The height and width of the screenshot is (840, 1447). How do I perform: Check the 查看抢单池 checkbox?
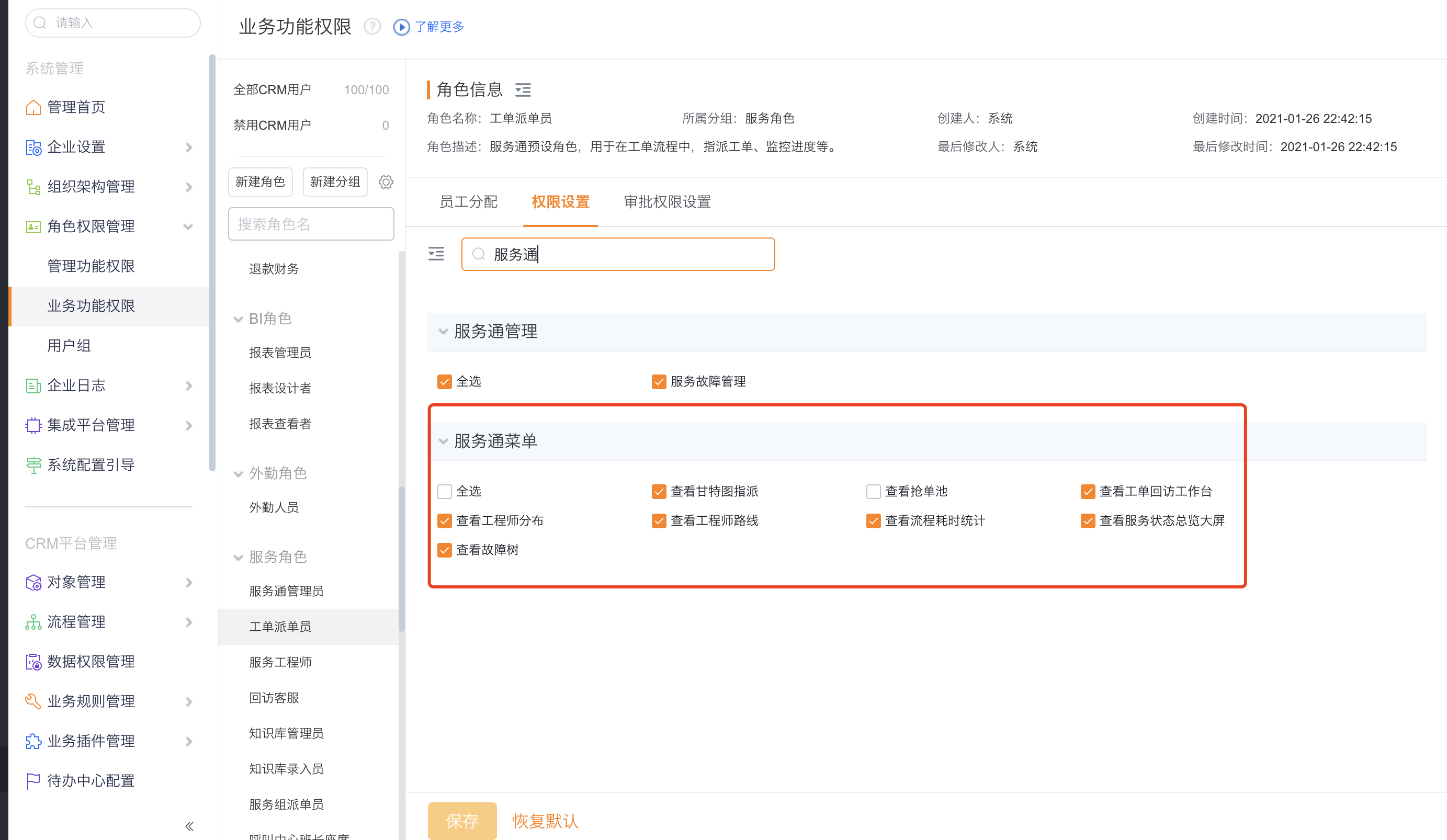873,492
